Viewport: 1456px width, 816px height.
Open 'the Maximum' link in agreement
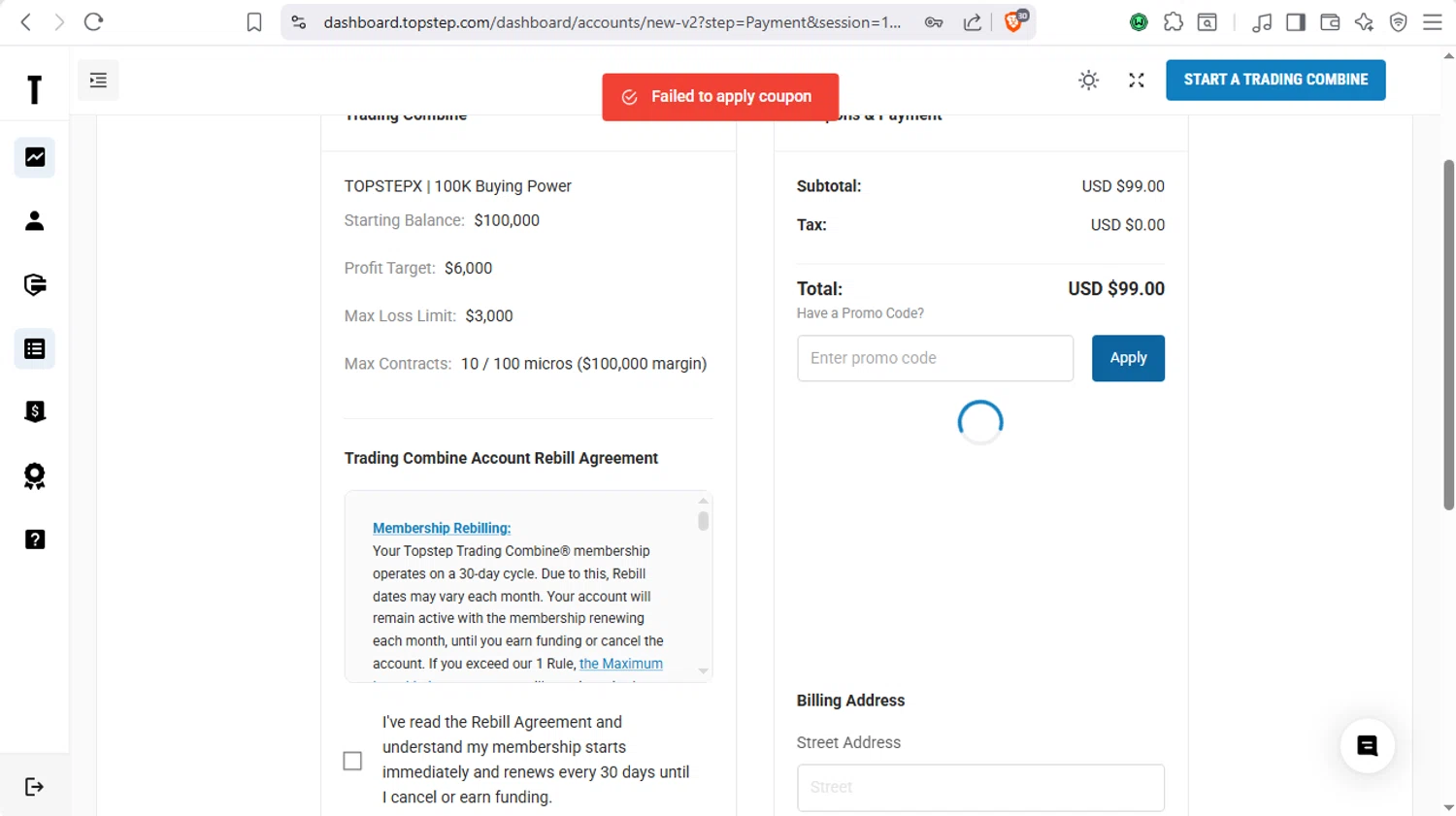(621, 664)
